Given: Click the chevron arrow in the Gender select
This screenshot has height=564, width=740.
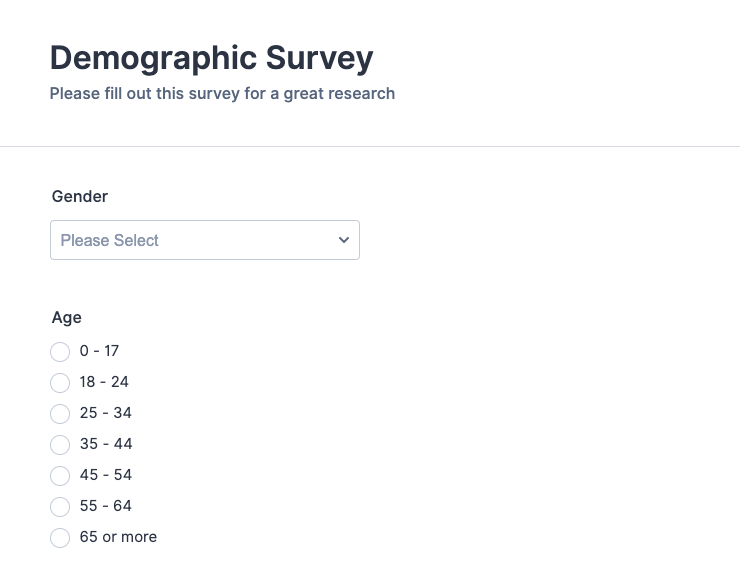Looking at the screenshot, I should point(344,240).
